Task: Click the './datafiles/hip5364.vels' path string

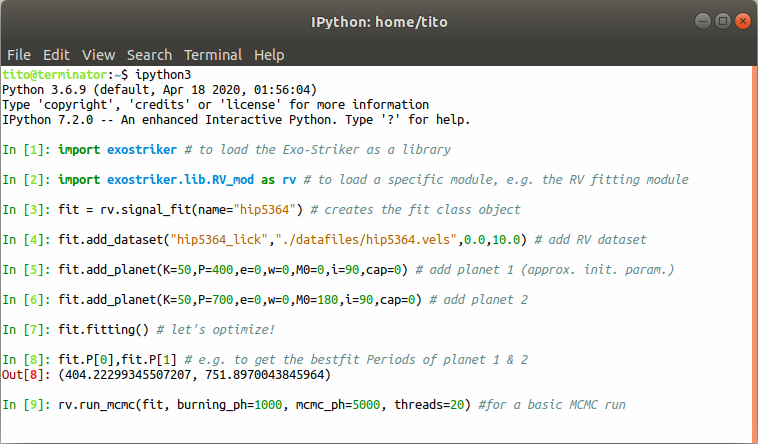Action: pos(366,240)
